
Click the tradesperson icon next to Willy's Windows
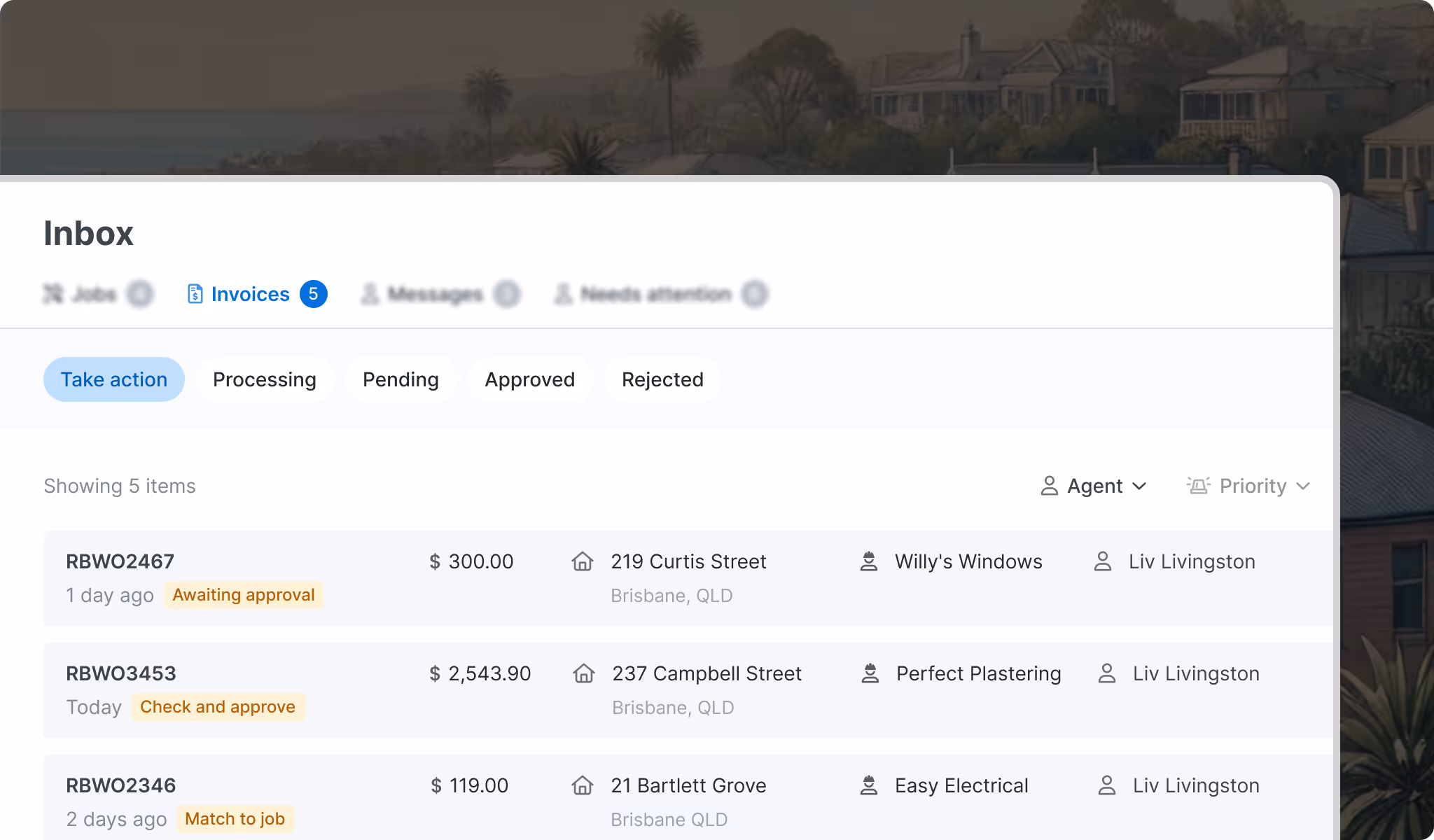pyautogui.click(x=869, y=561)
